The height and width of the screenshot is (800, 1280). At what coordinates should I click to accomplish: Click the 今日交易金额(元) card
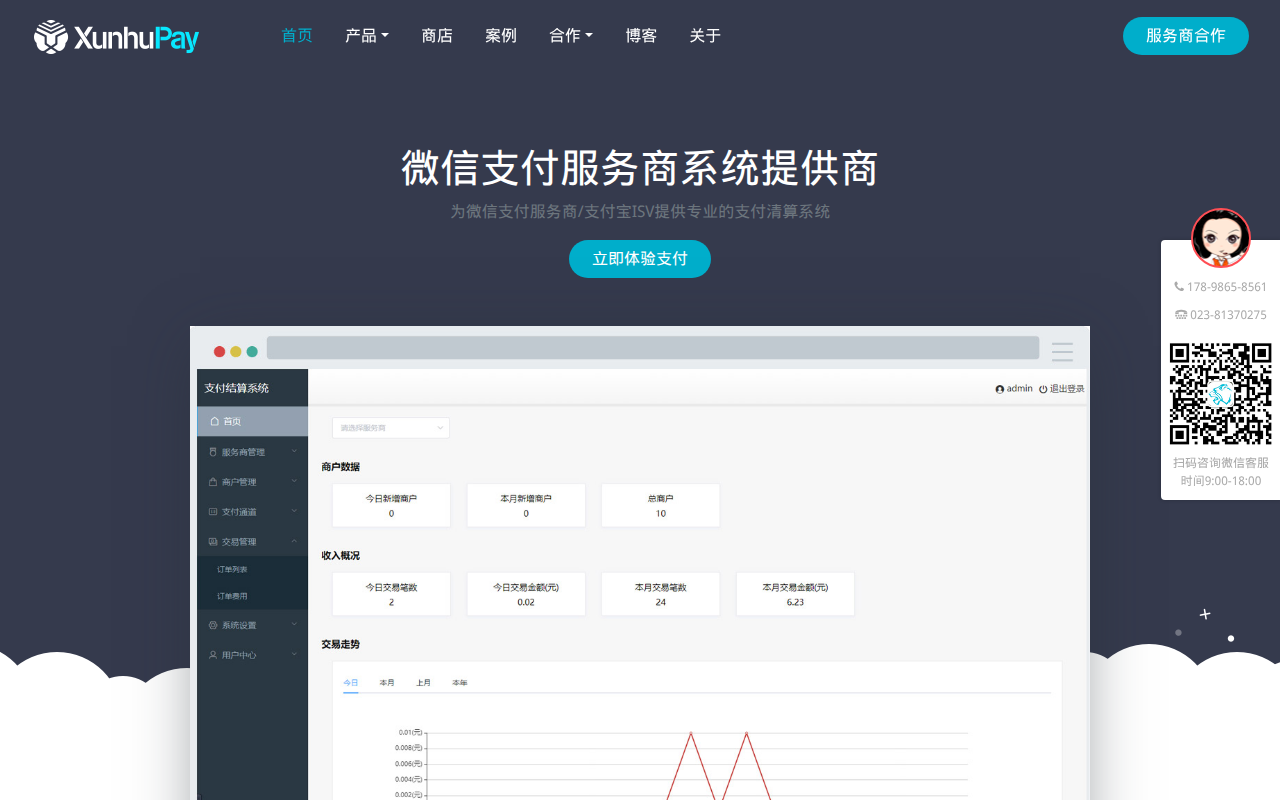point(526,594)
